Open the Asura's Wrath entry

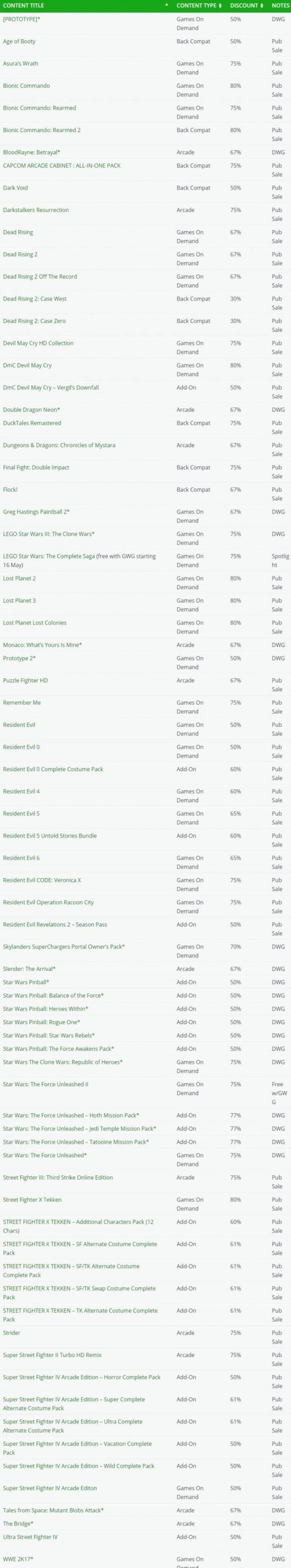click(21, 63)
